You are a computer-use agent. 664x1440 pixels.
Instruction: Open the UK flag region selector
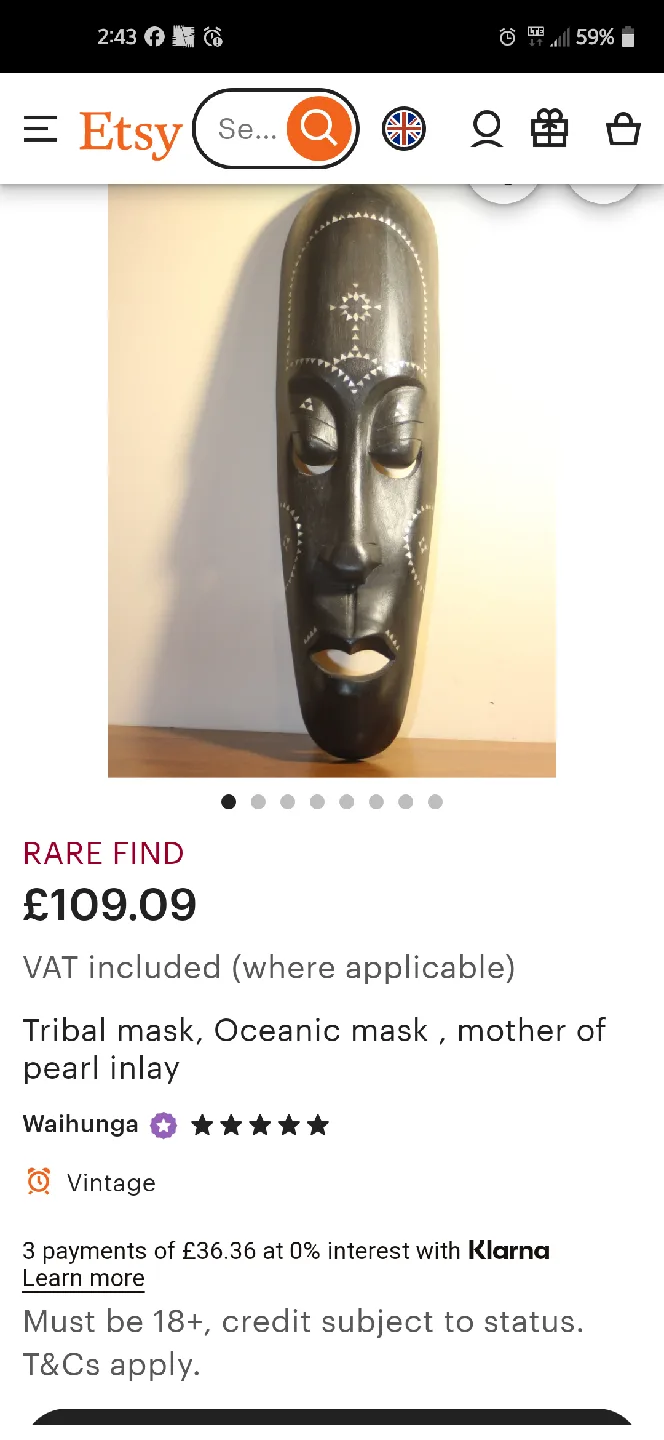(x=403, y=128)
